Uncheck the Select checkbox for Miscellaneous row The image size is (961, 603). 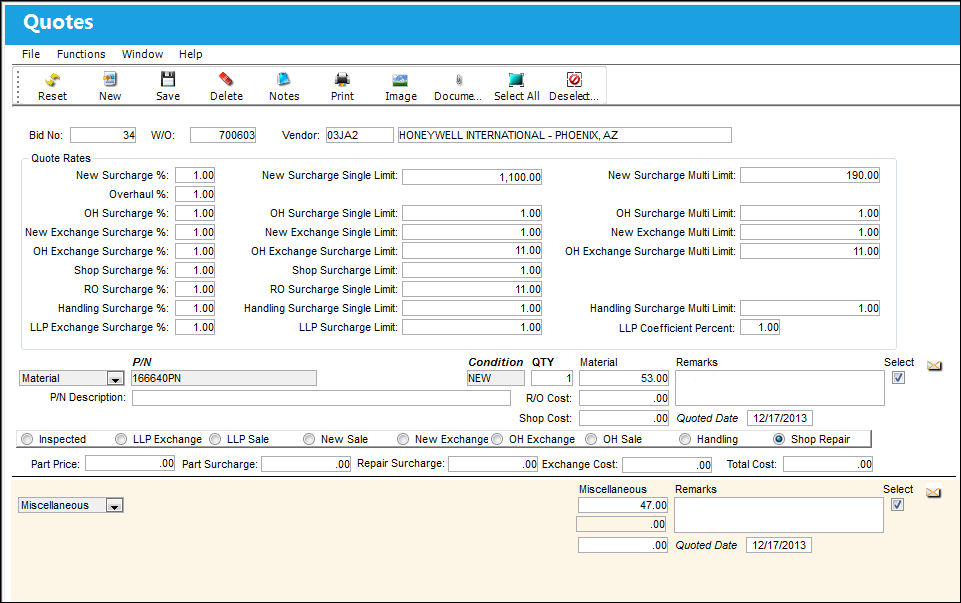[898, 504]
